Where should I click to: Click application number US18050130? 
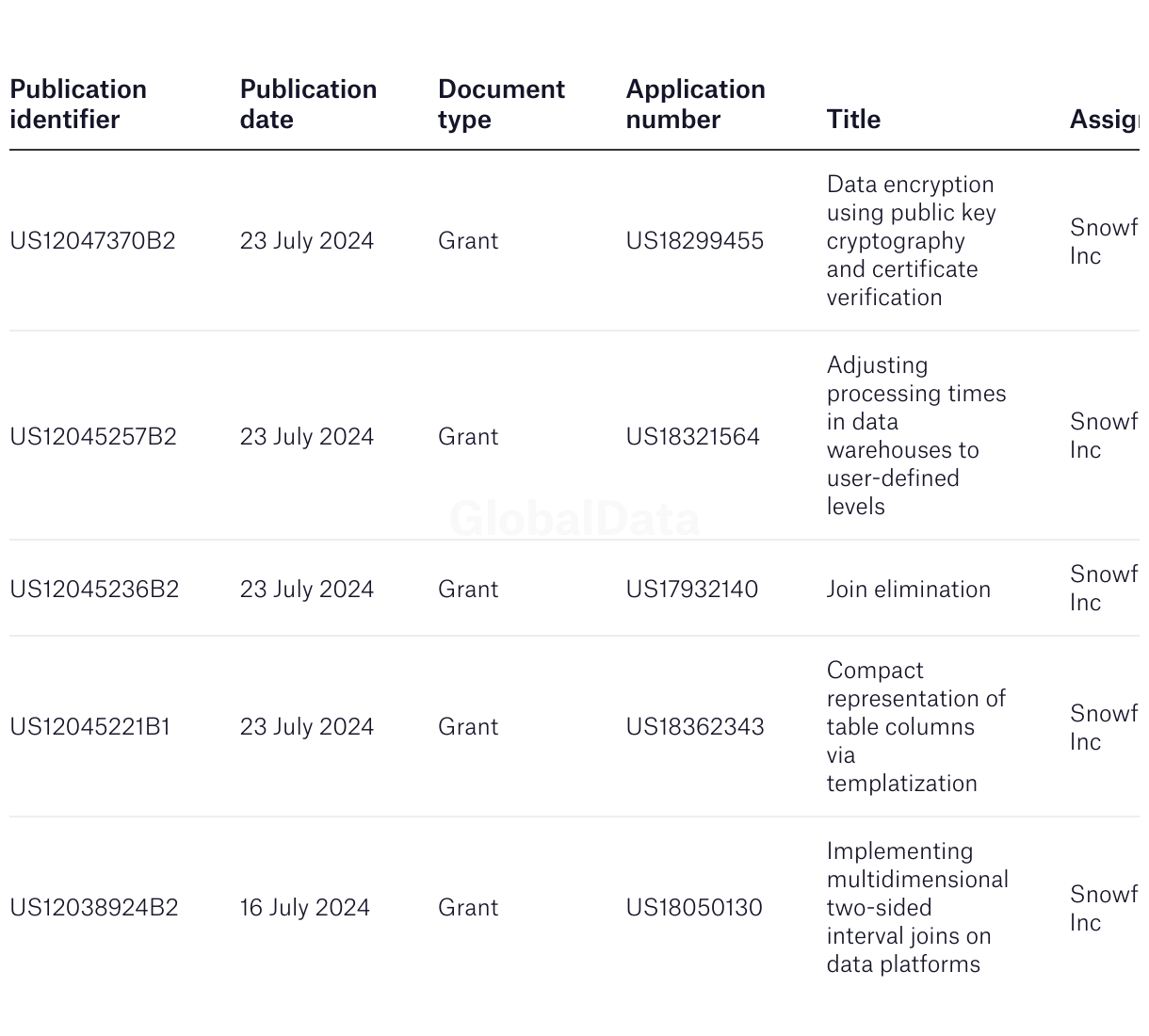[694, 908]
